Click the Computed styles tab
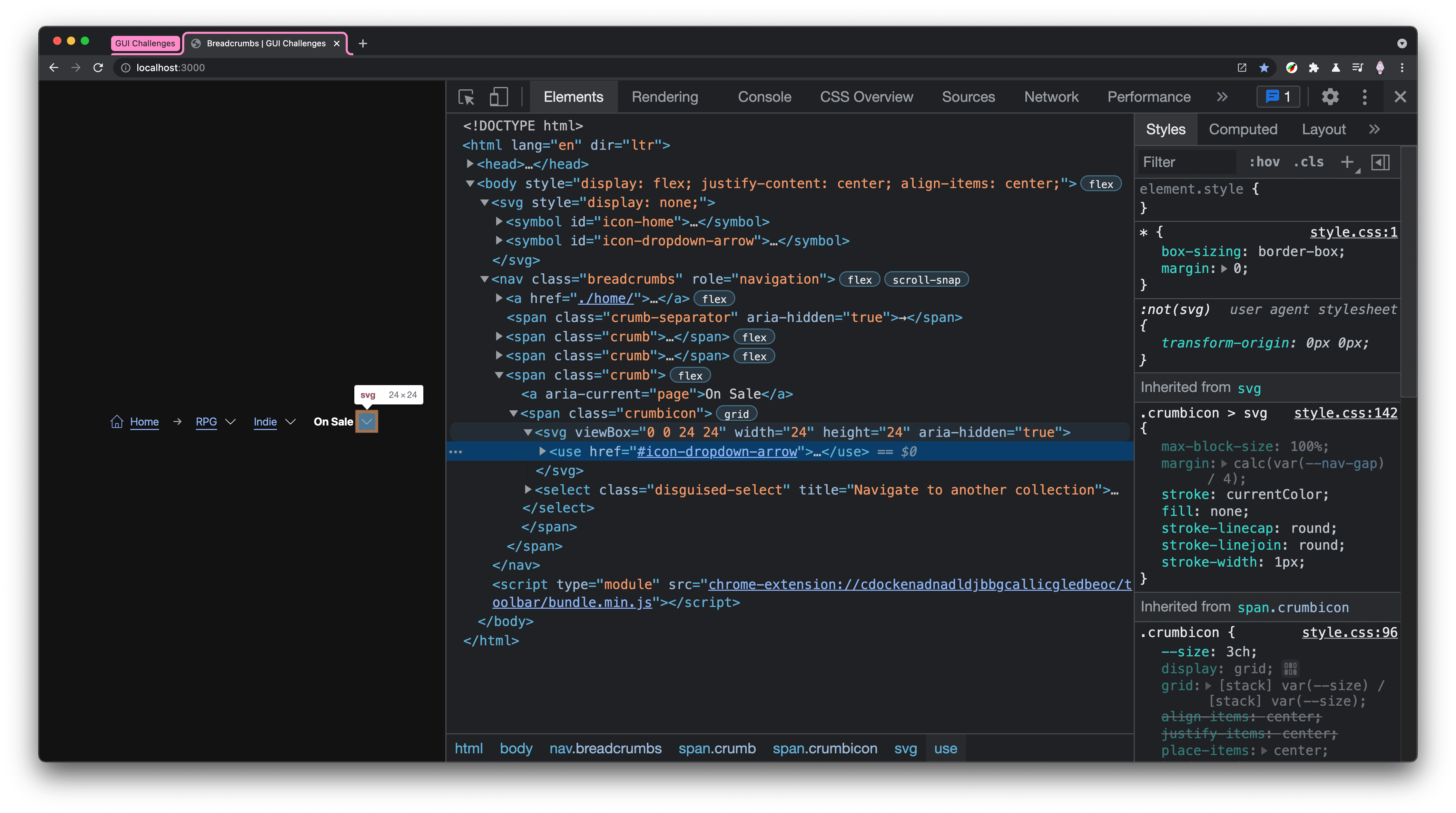This screenshot has height=813, width=1456. click(1243, 129)
